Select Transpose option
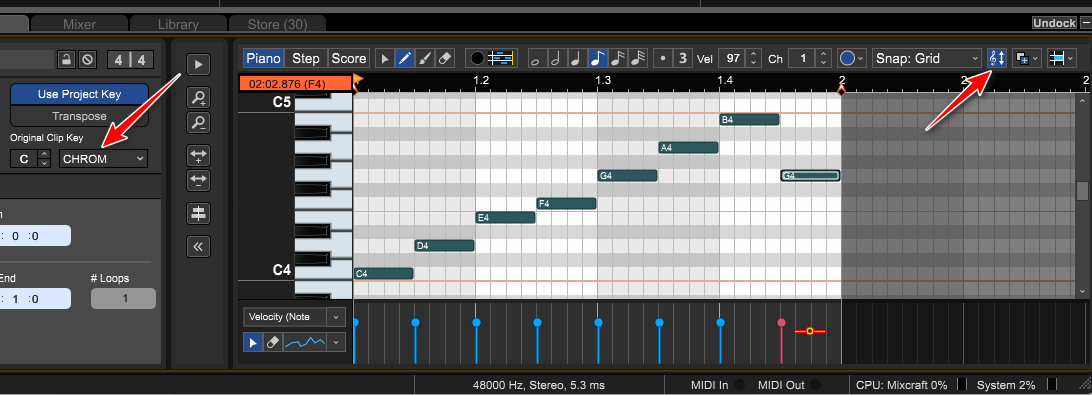The height and width of the screenshot is (395, 1092). point(79,116)
